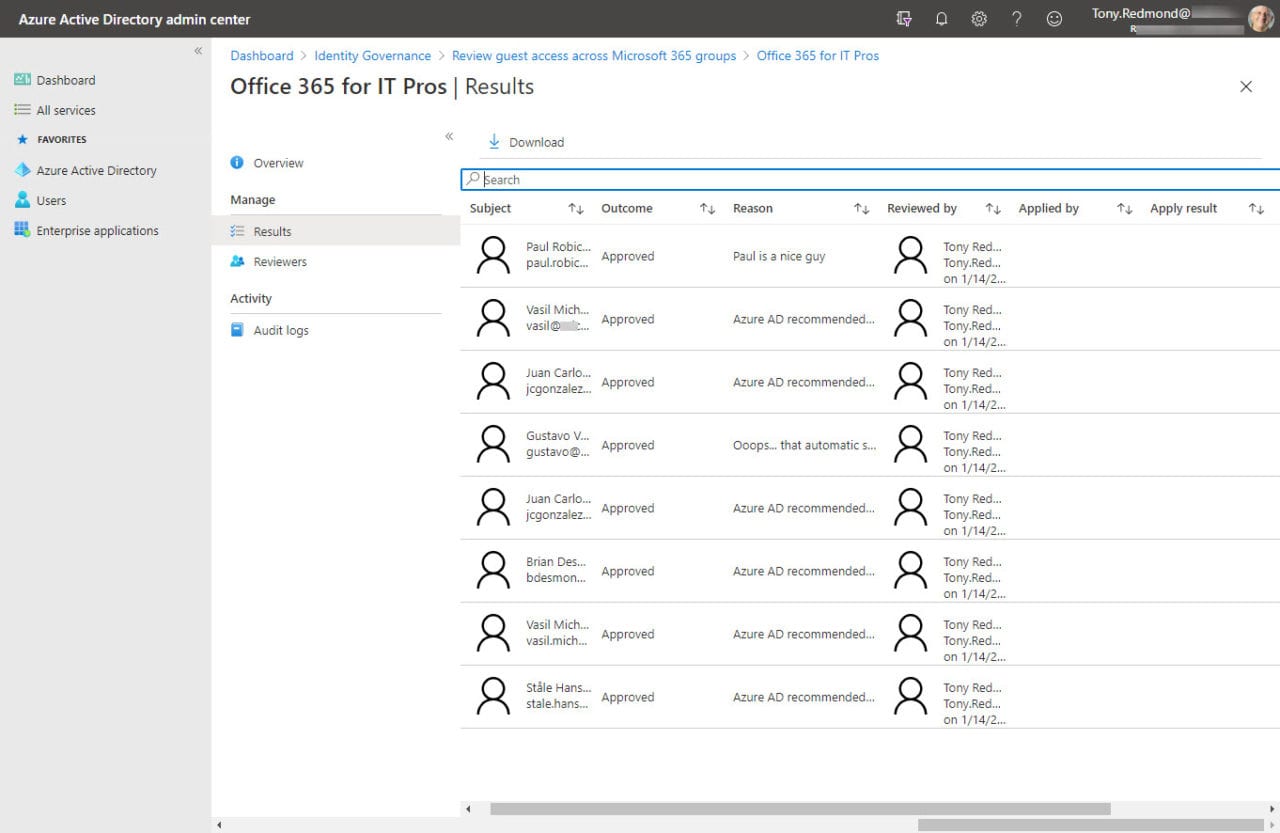
Task: Click the Results checklist icon
Action: [237, 231]
